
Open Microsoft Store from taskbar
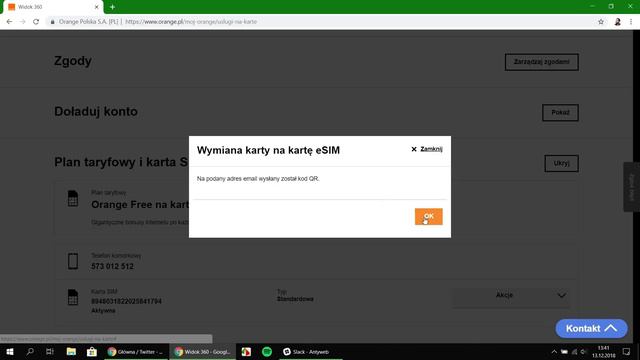[92, 351]
